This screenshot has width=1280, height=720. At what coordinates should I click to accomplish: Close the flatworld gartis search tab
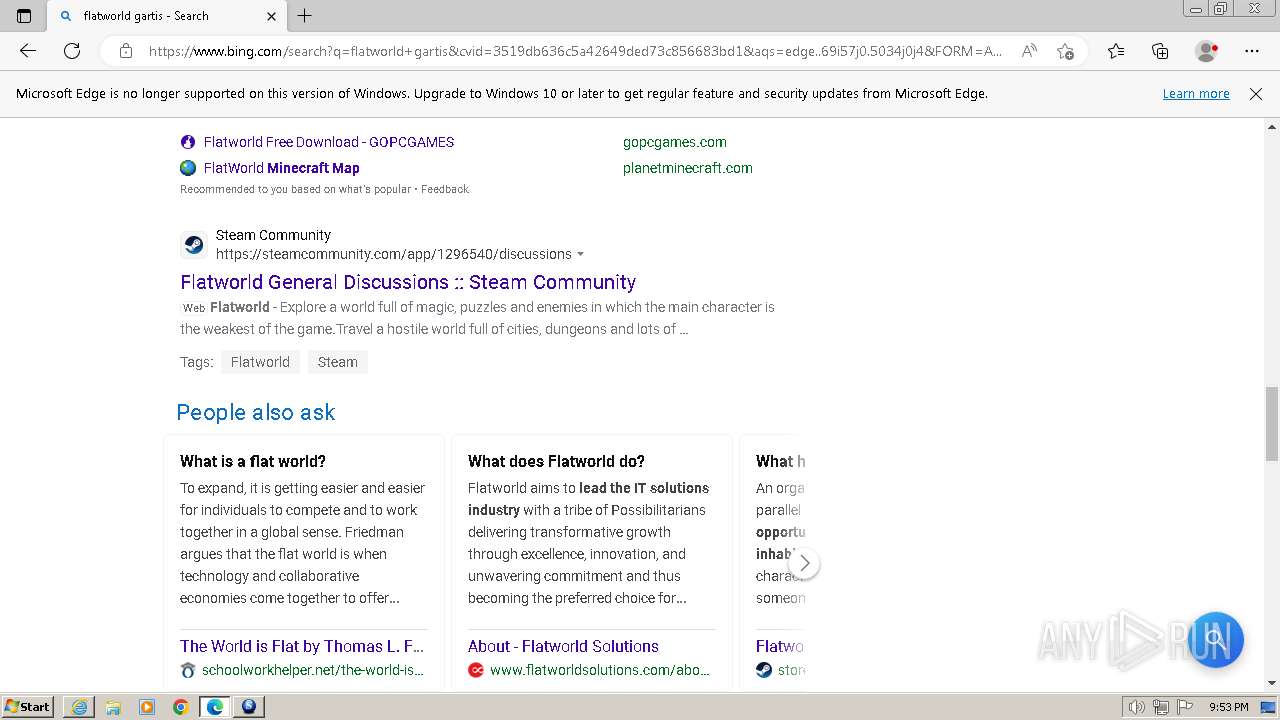coord(271,16)
